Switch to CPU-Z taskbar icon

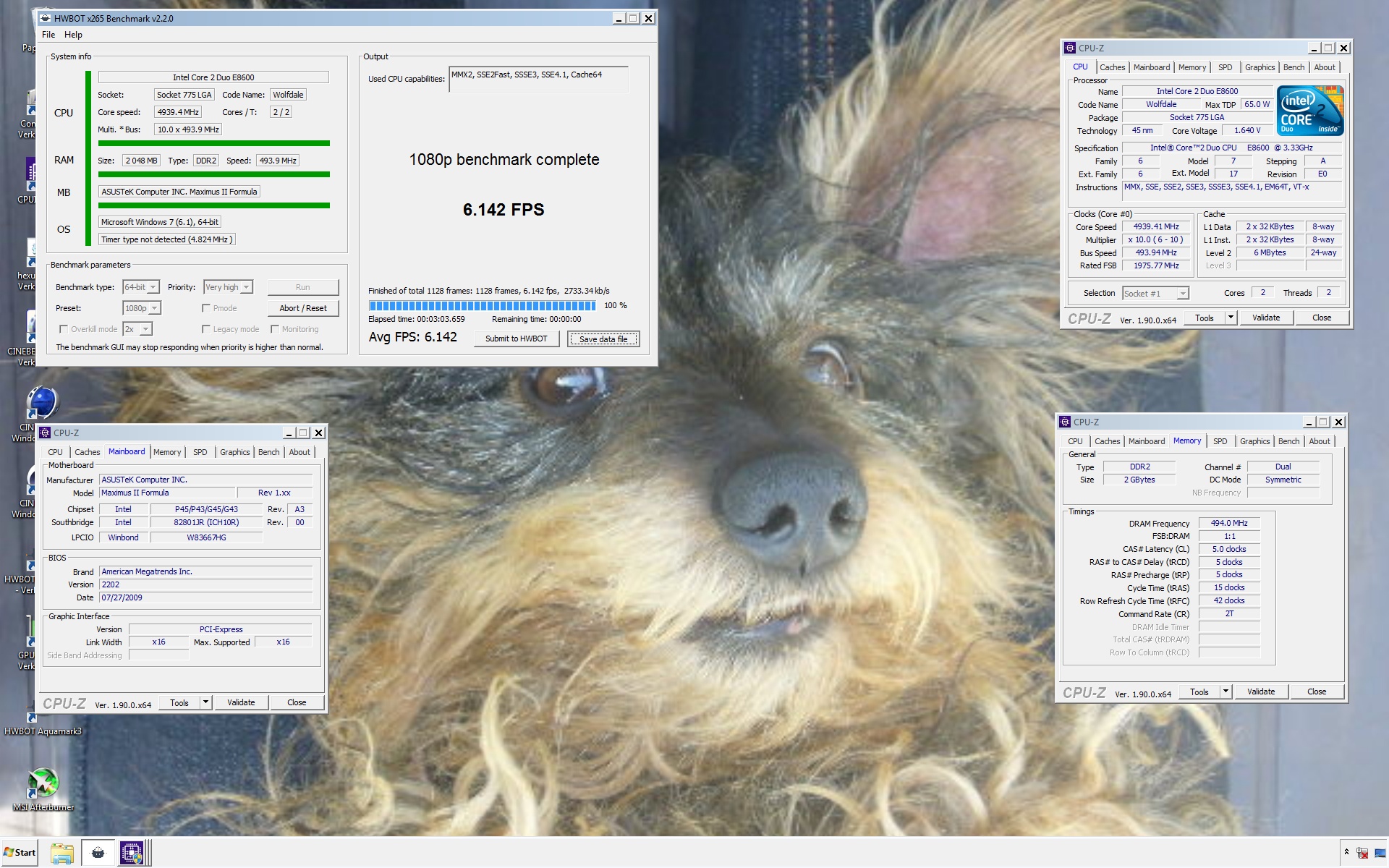tap(132, 853)
